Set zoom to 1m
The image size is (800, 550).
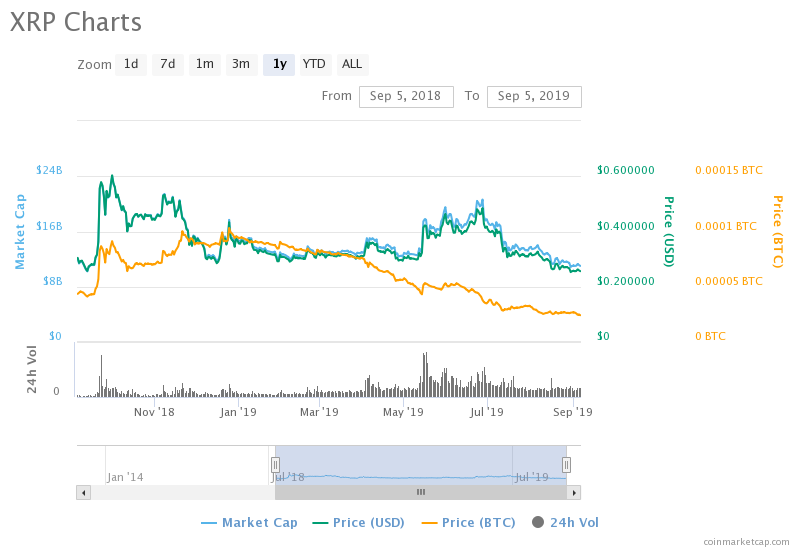point(205,65)
